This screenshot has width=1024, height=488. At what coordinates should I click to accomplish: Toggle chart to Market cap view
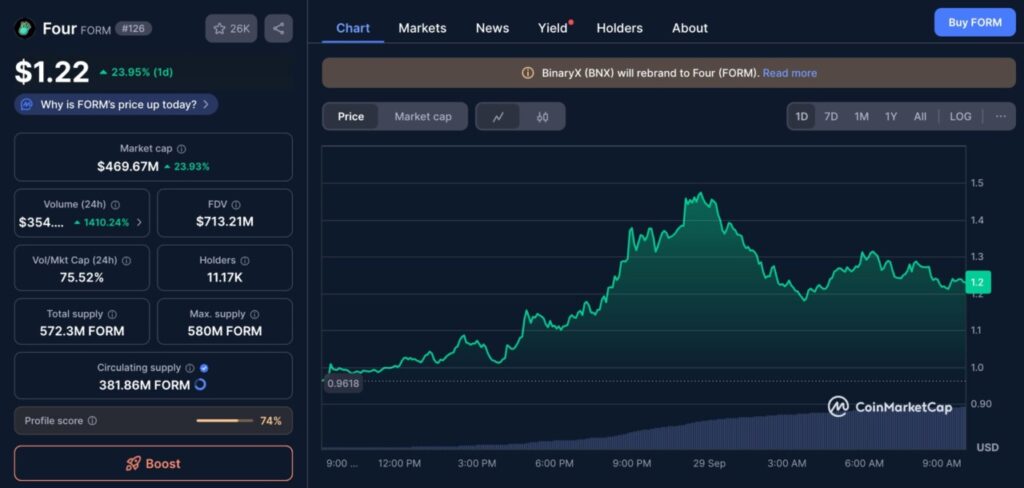point(422,117)
